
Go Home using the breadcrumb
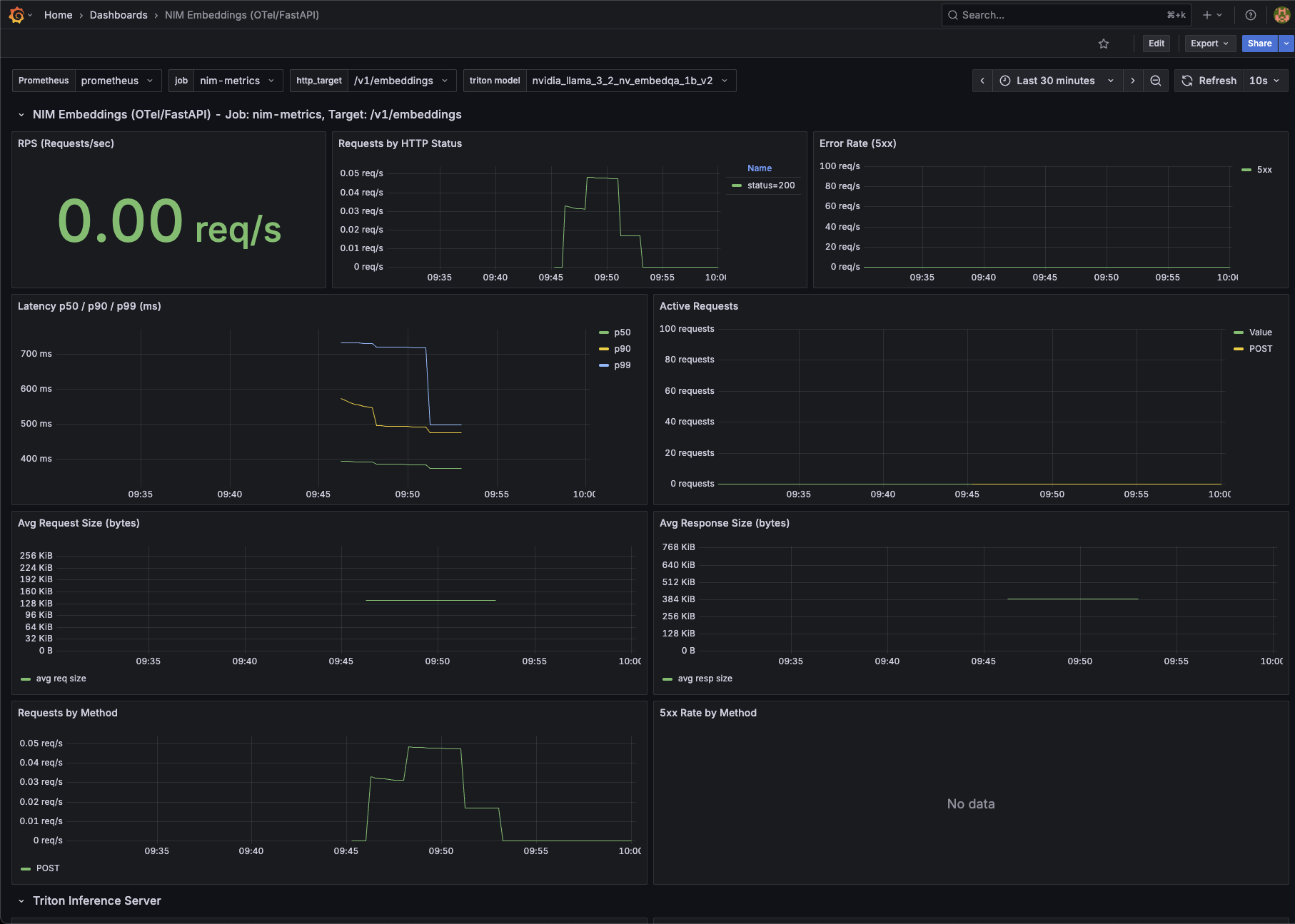pyautogui.click(x=58, y=14)
